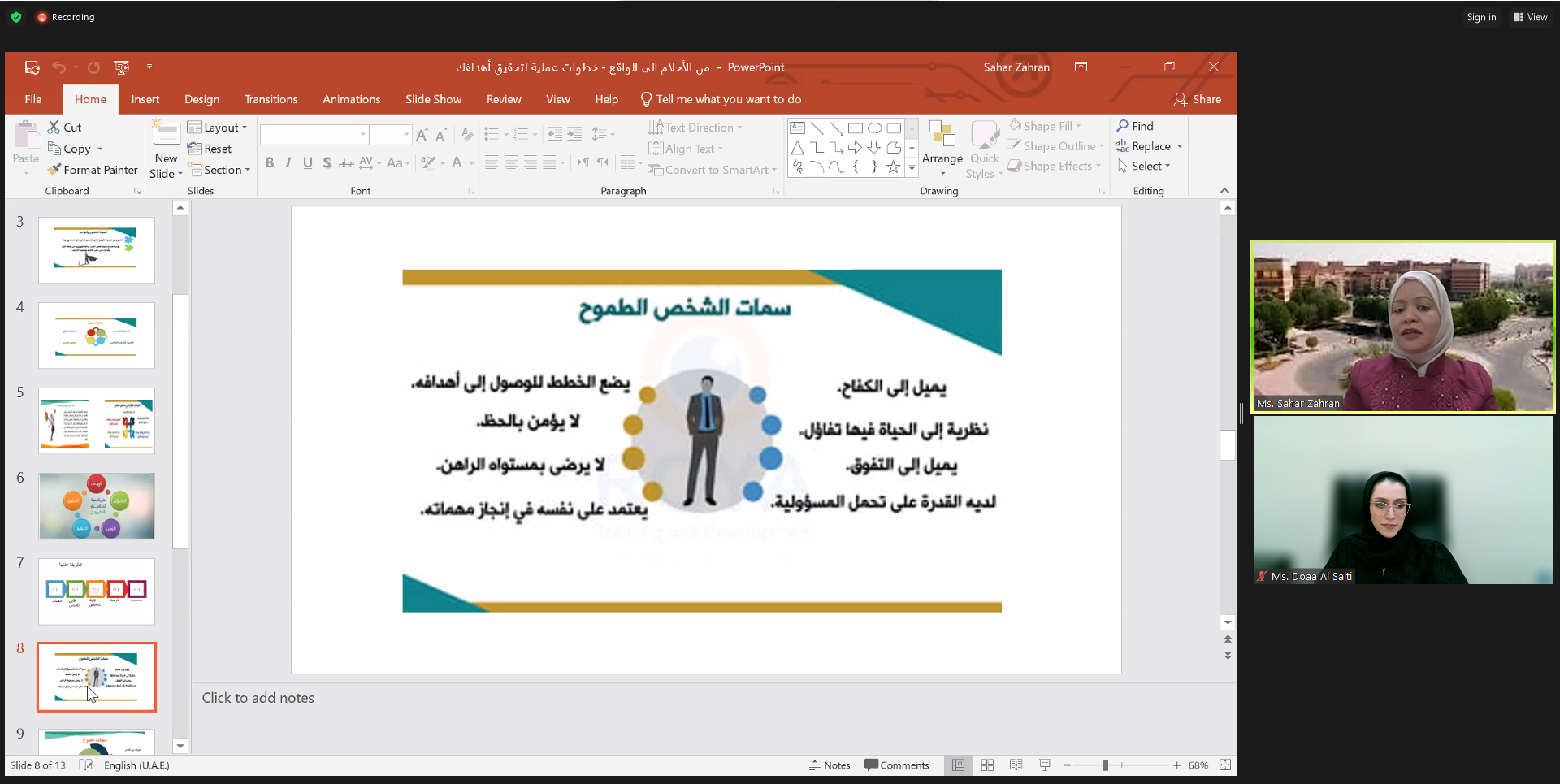Switch to the Animations ribbon tab

click(351, 99)
